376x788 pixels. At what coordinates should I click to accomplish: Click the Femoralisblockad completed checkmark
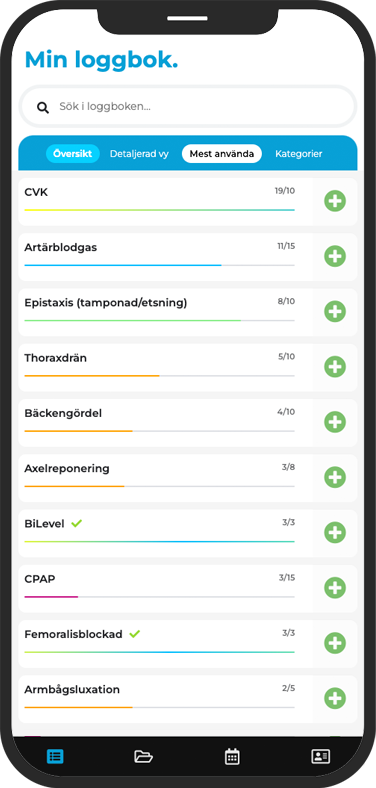[134, 634]
